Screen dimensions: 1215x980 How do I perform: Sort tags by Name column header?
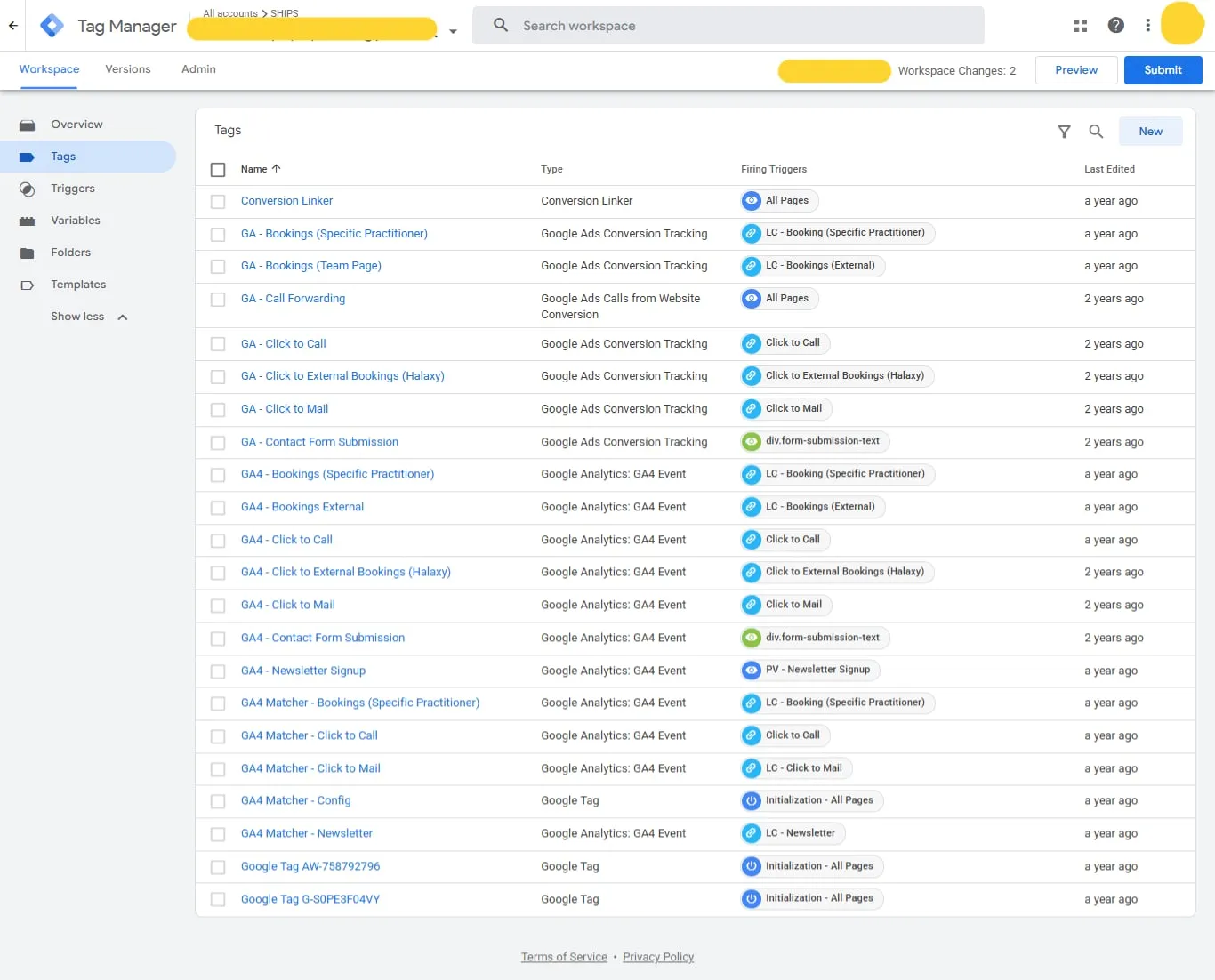[261, 169]
